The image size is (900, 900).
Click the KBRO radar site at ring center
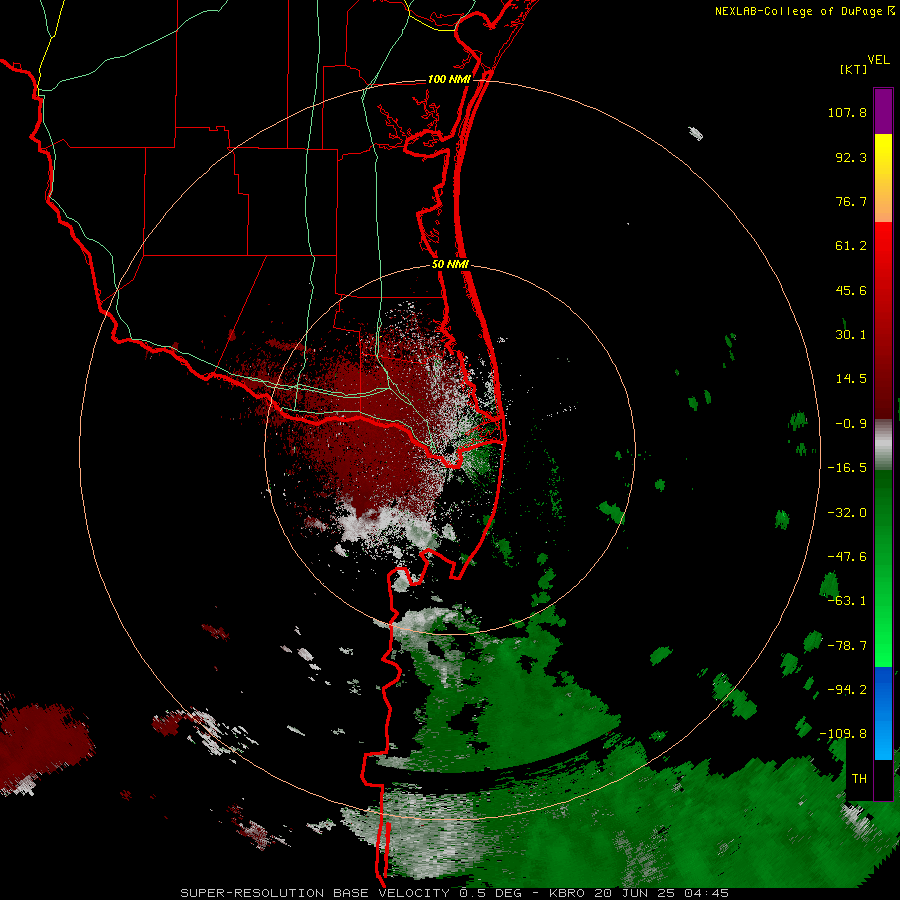point(450,449)
